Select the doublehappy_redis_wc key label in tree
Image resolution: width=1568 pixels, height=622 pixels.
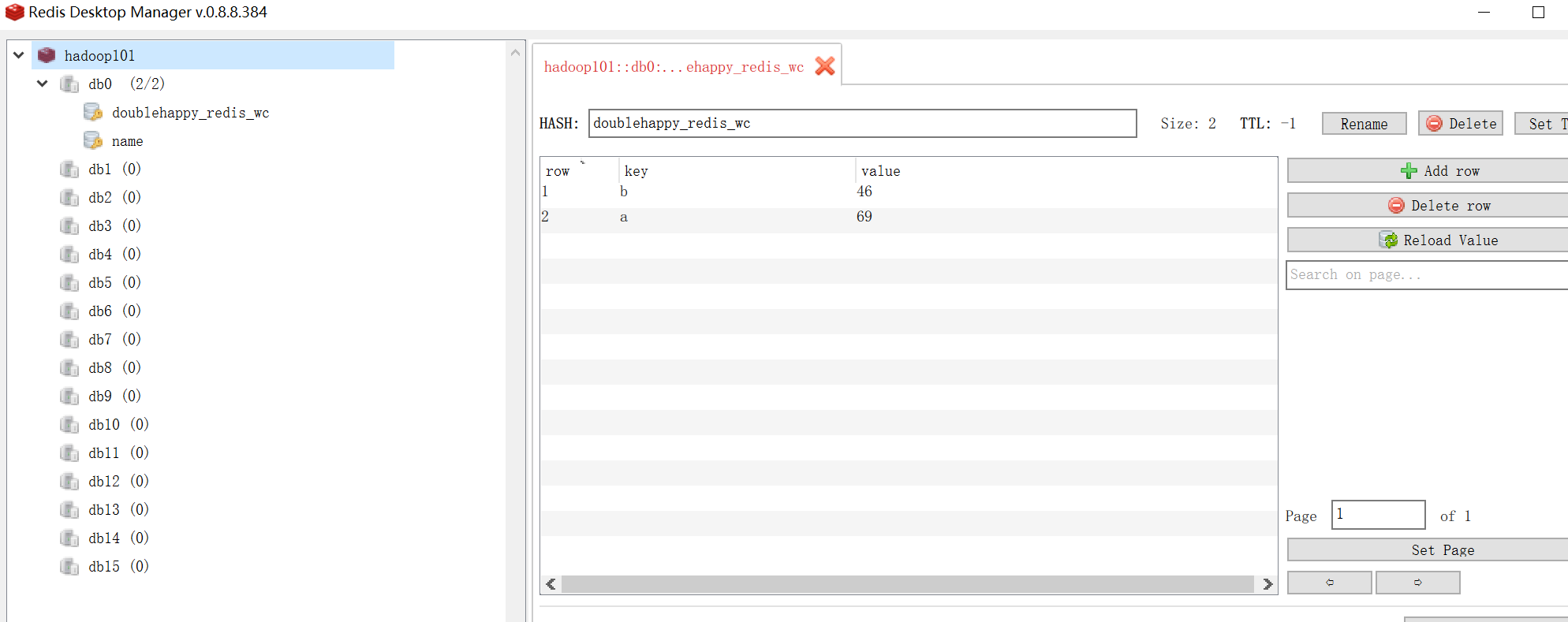[191, 113]
